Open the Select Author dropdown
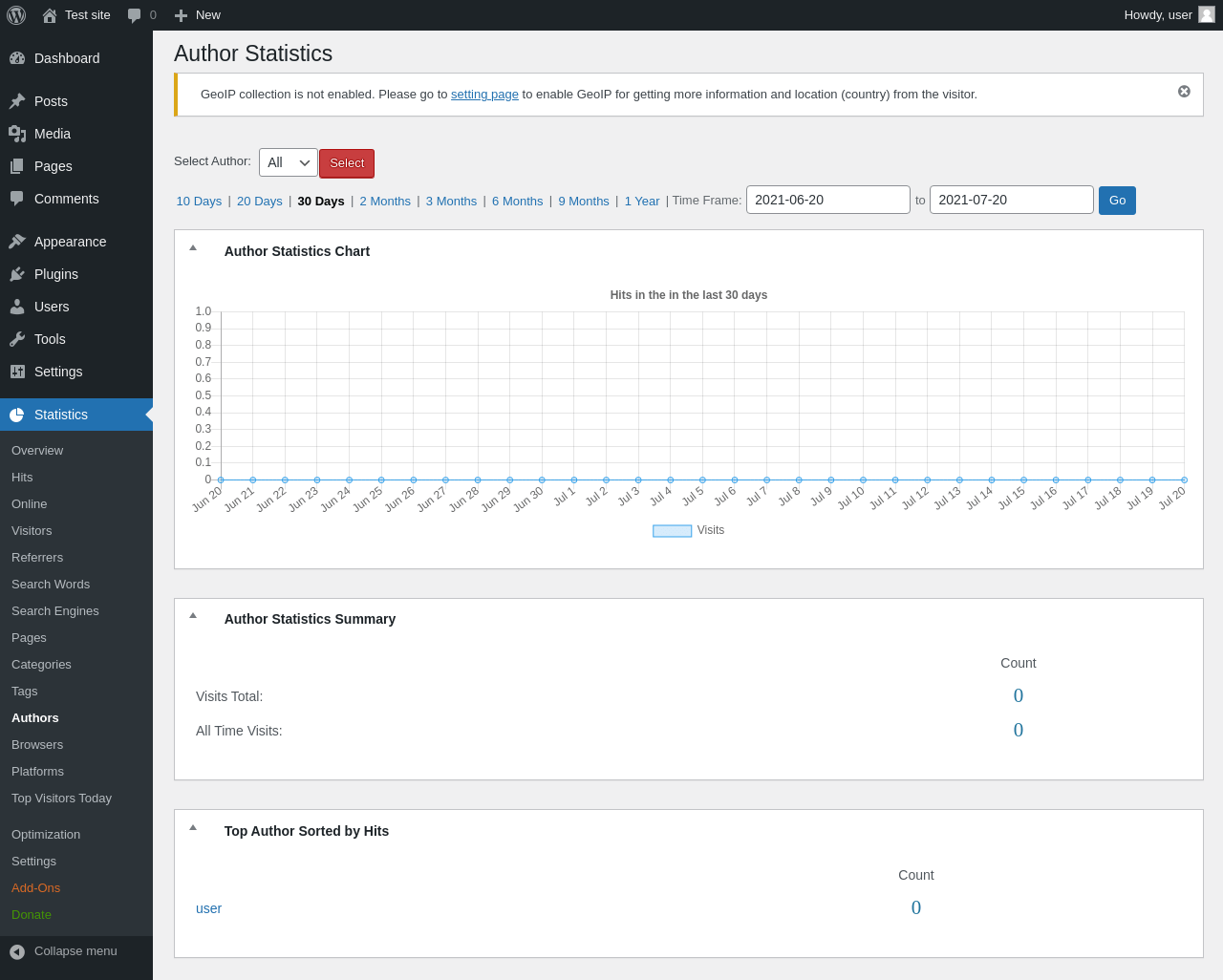 pos(288,162)
